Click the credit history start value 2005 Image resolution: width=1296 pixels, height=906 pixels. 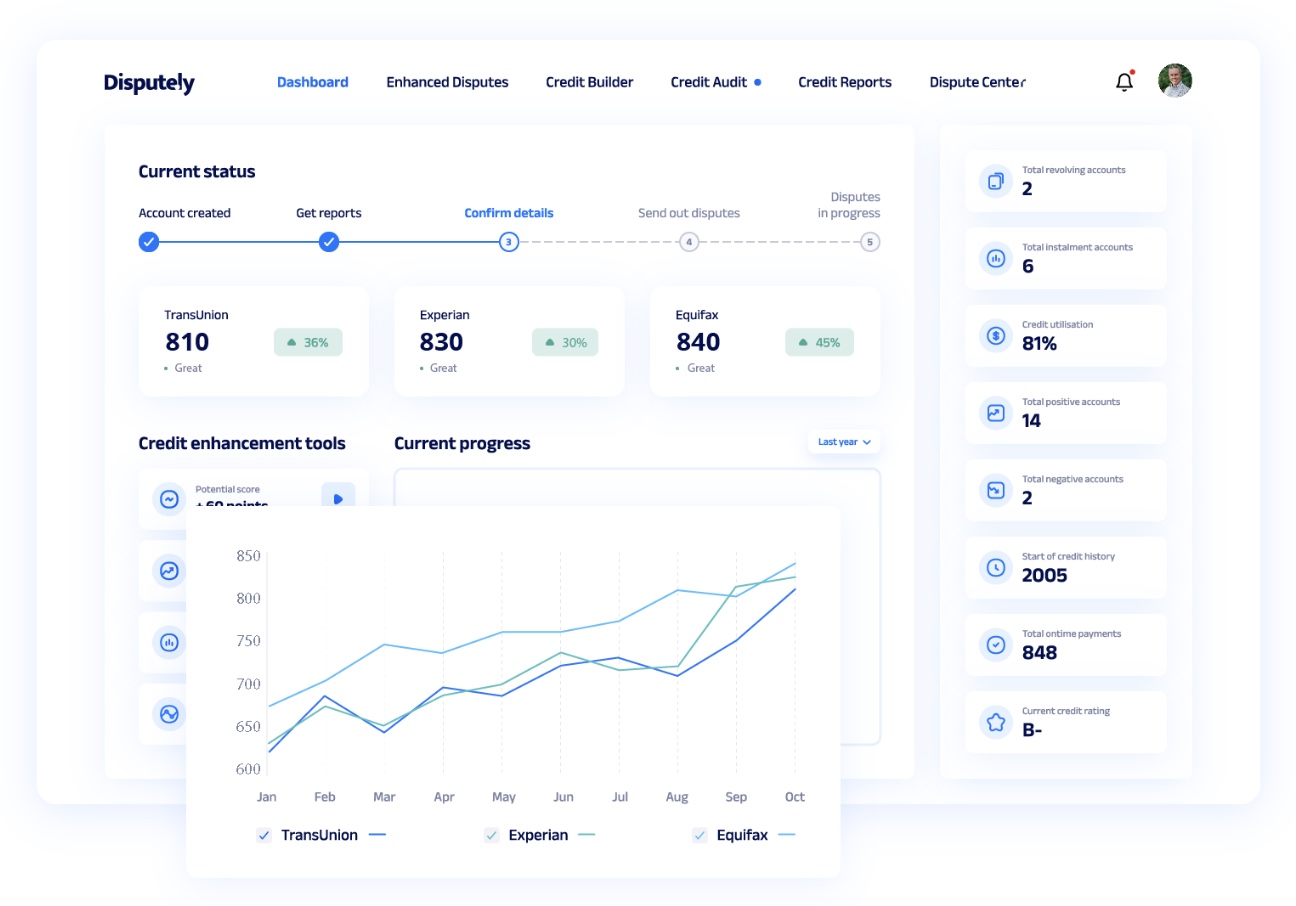[x=1044, y=576]
